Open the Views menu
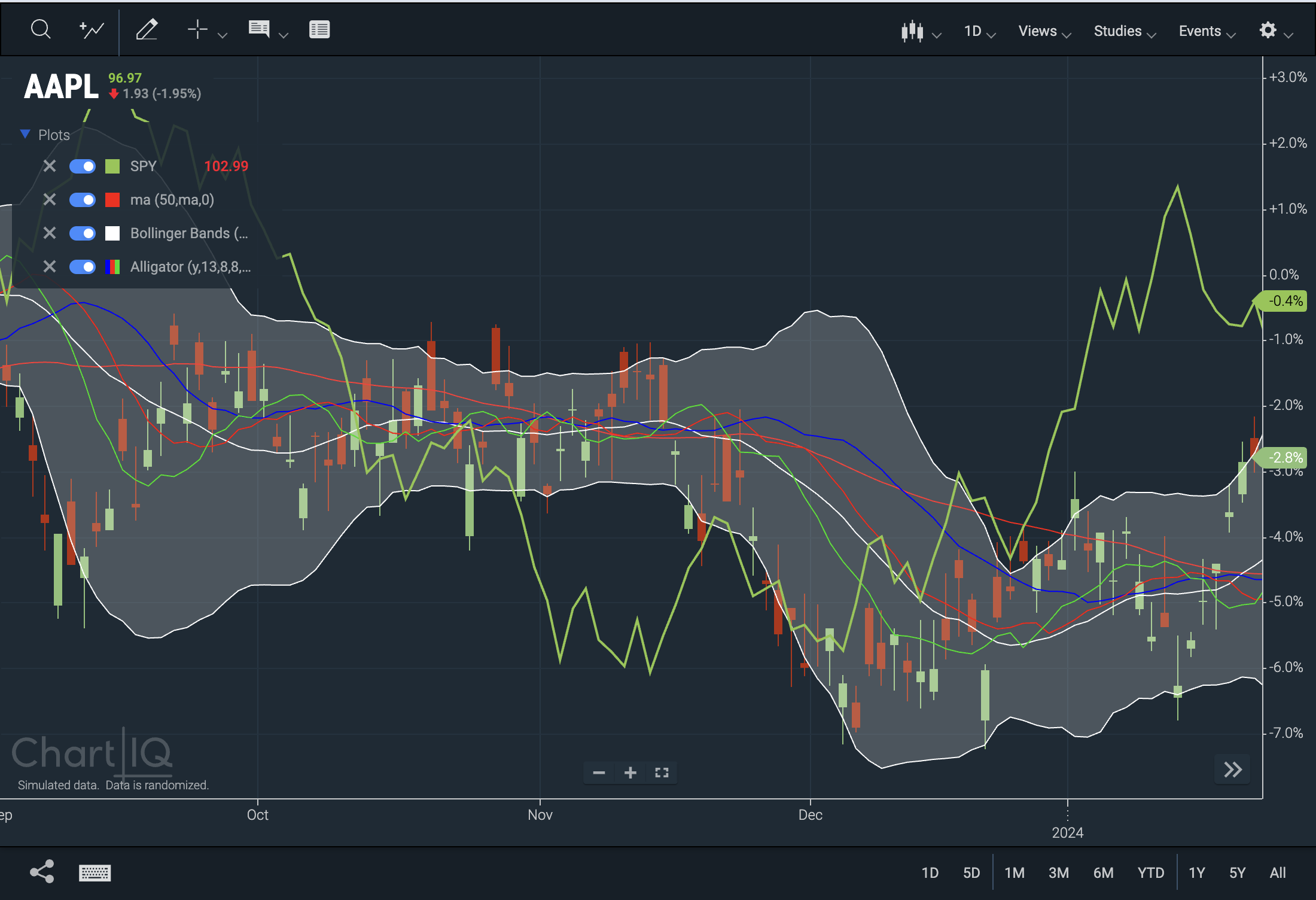This screenshot has width=1316, height=900. [1044, 31]
